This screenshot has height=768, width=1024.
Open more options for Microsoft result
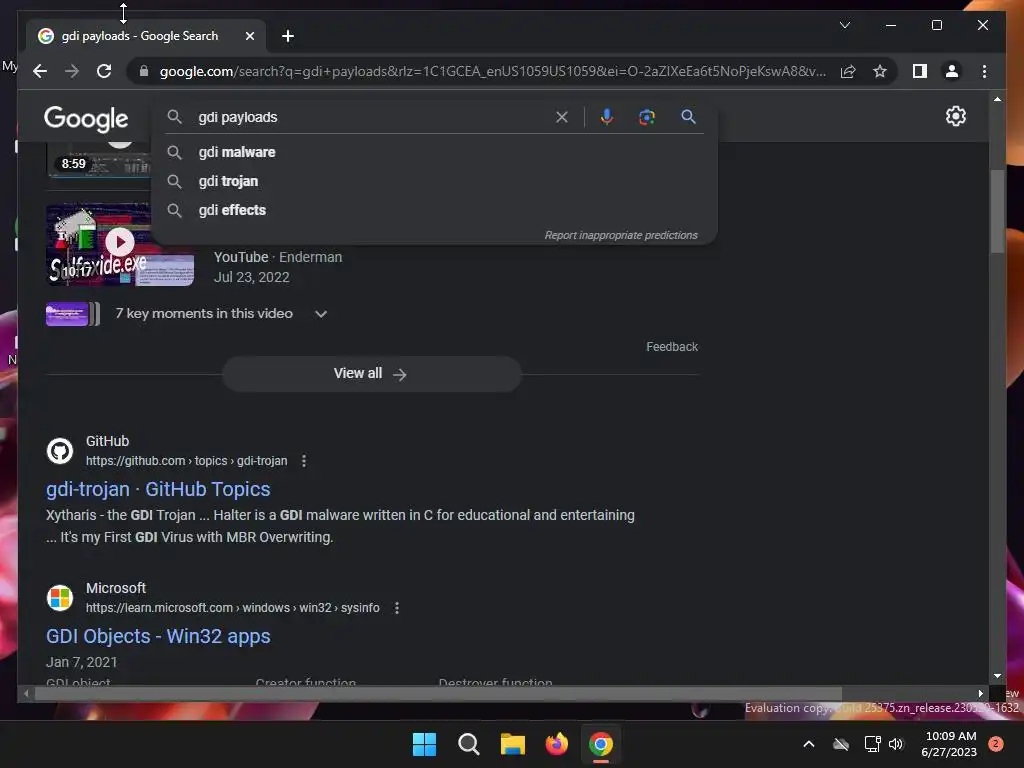click(x=396, y=608)
